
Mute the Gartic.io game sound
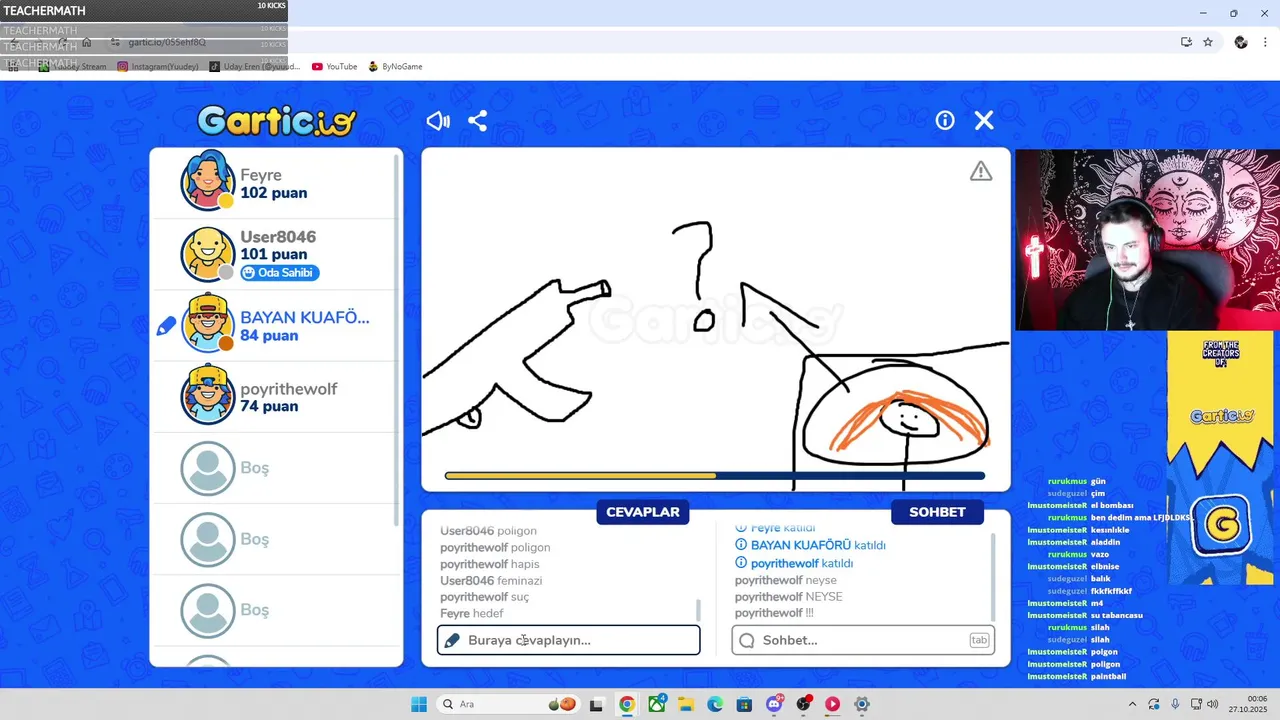click(x=438, y=121)
